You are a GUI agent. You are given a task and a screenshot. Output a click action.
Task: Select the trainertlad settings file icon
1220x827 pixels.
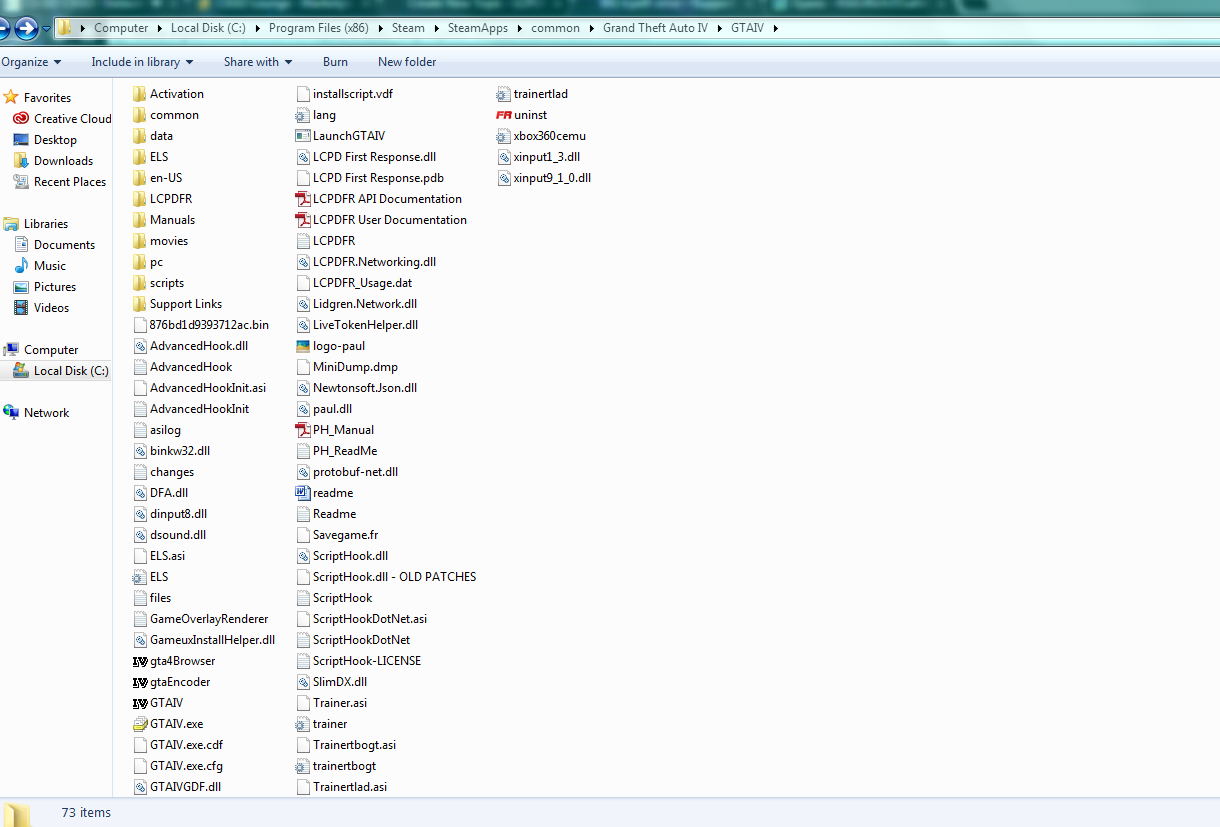click(504, 94)
